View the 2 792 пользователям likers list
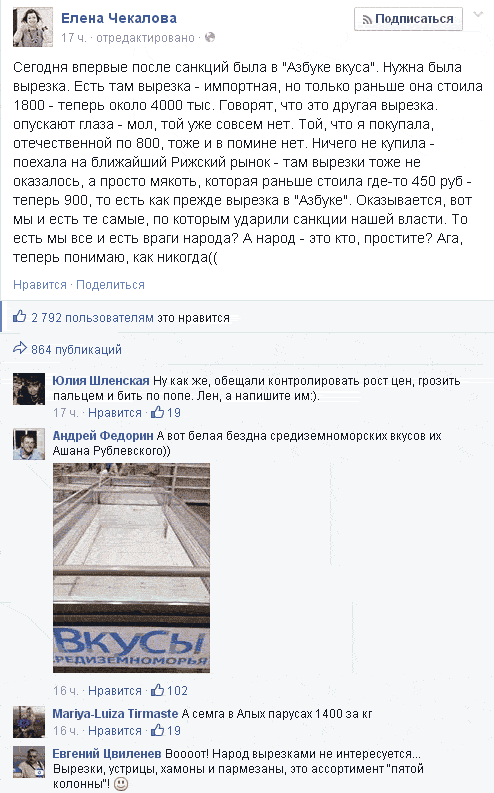The height and width of the screenshot is (793, 494). coord(92,318)
